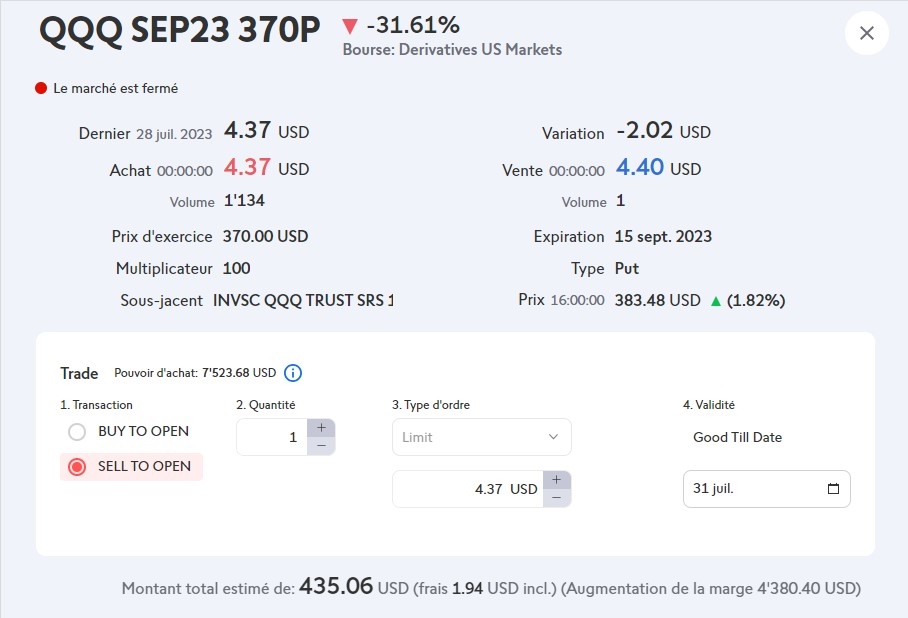Click the red market closed indicator
908x618 pixels.
41,88
